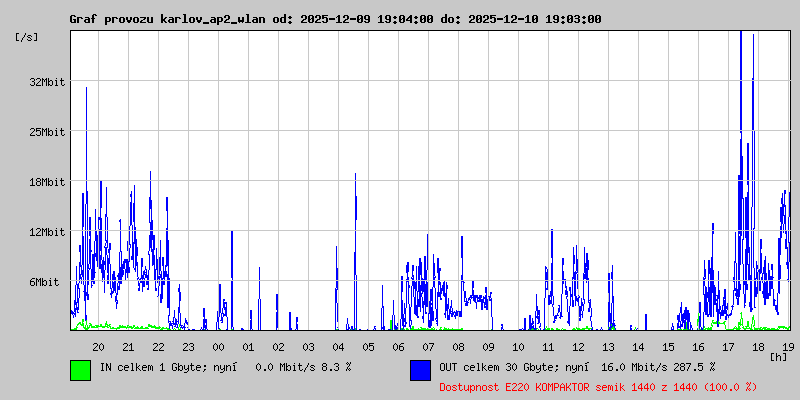Click hour label '12' on the time axis
800x400 pixels.
pyautogui.click(x=578, y=347)
